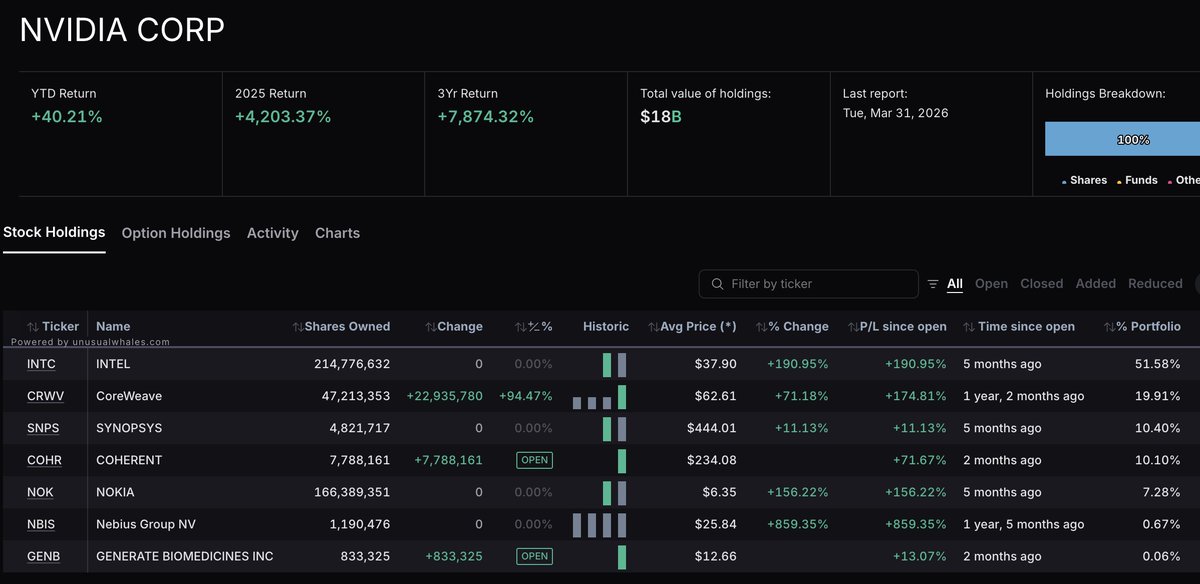Screen dimensions: 1200x584
Task: Click the 2025 Return value +4,203.37%
Action: pyautogui.click(x=283, y=117)
